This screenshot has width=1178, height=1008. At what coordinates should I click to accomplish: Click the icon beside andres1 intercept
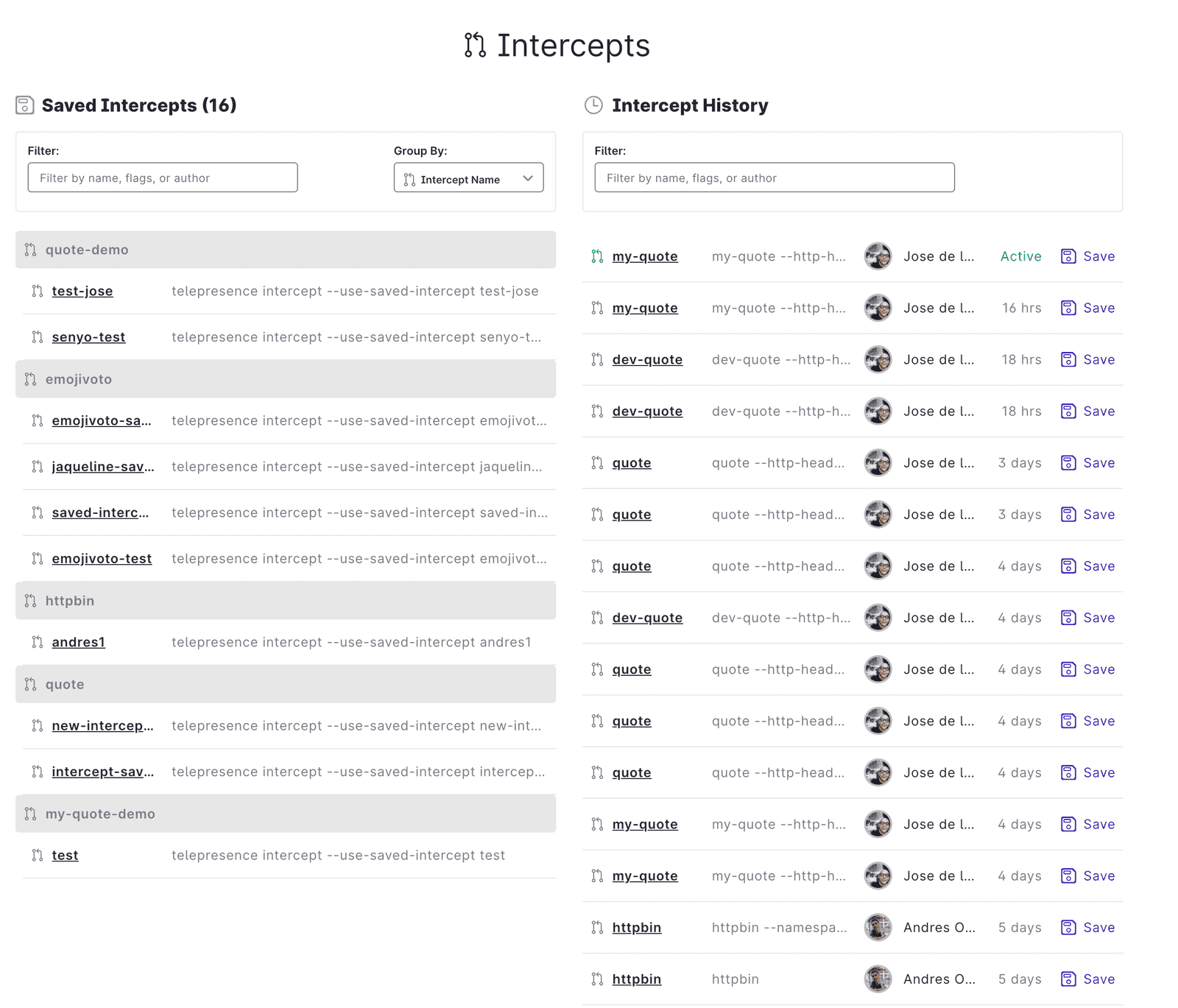38,642
